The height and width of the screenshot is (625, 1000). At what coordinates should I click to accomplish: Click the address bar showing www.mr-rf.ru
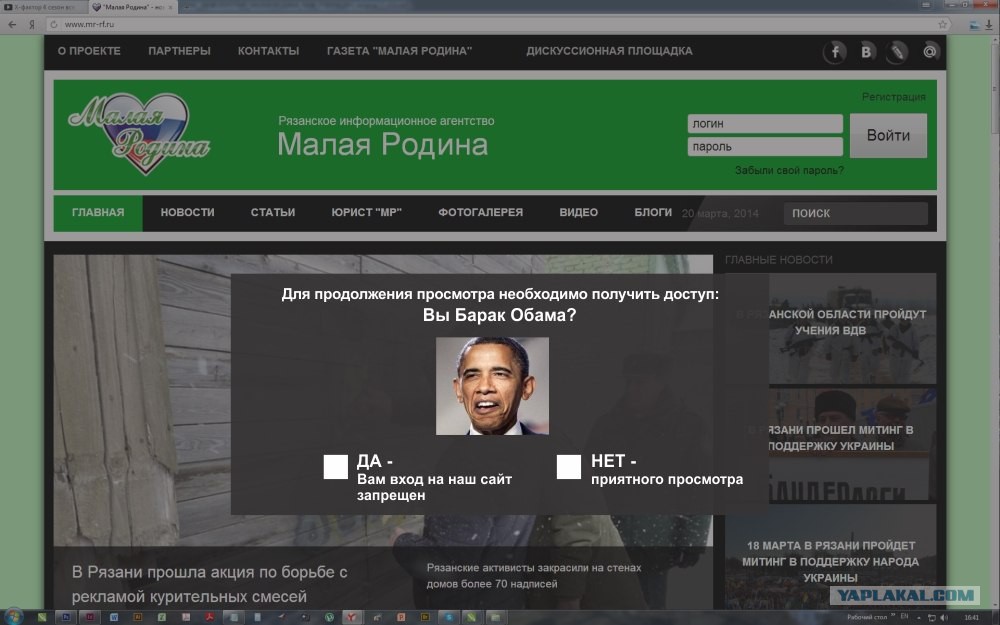[497, 24]
